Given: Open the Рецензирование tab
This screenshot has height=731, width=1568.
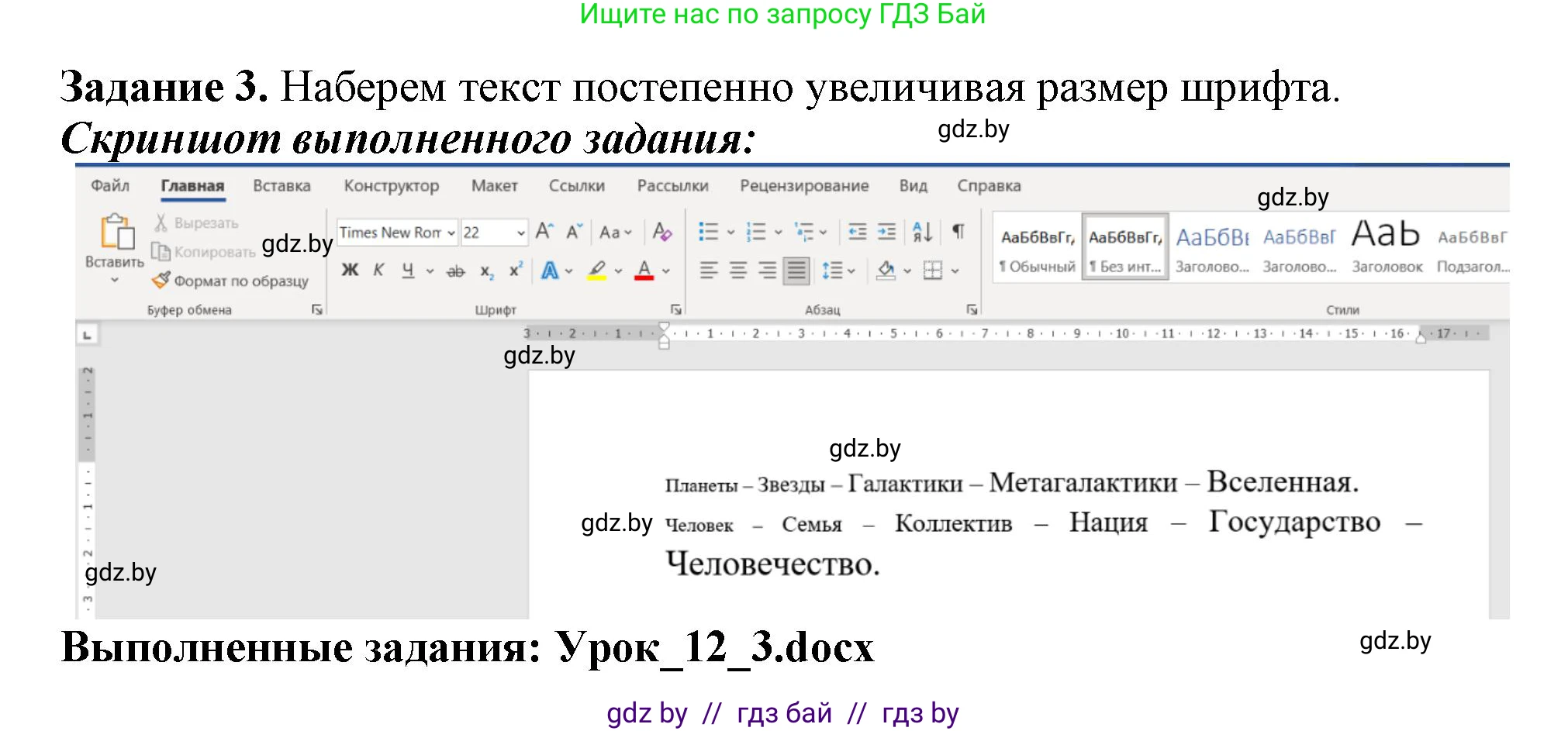Looking at the screenshot, I should (x=804, y=186).
